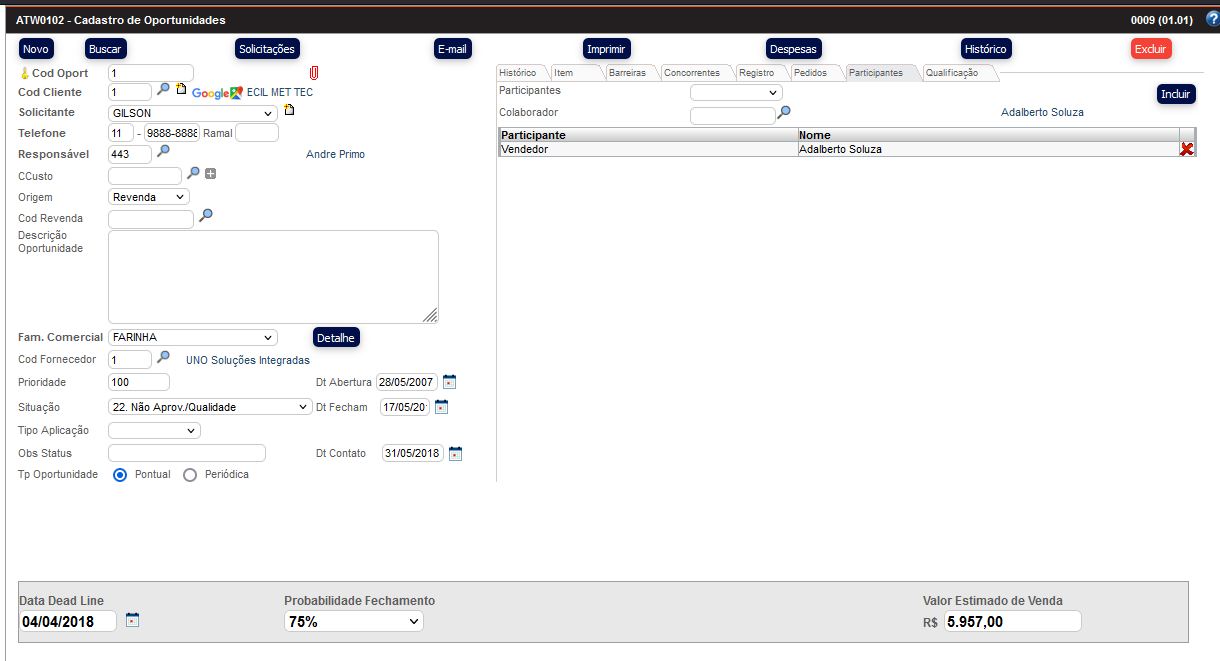This screenshot has width=1220, height=661.
Task: Click the red paperclip attachment icon
Action: click(x=313, y=73)
